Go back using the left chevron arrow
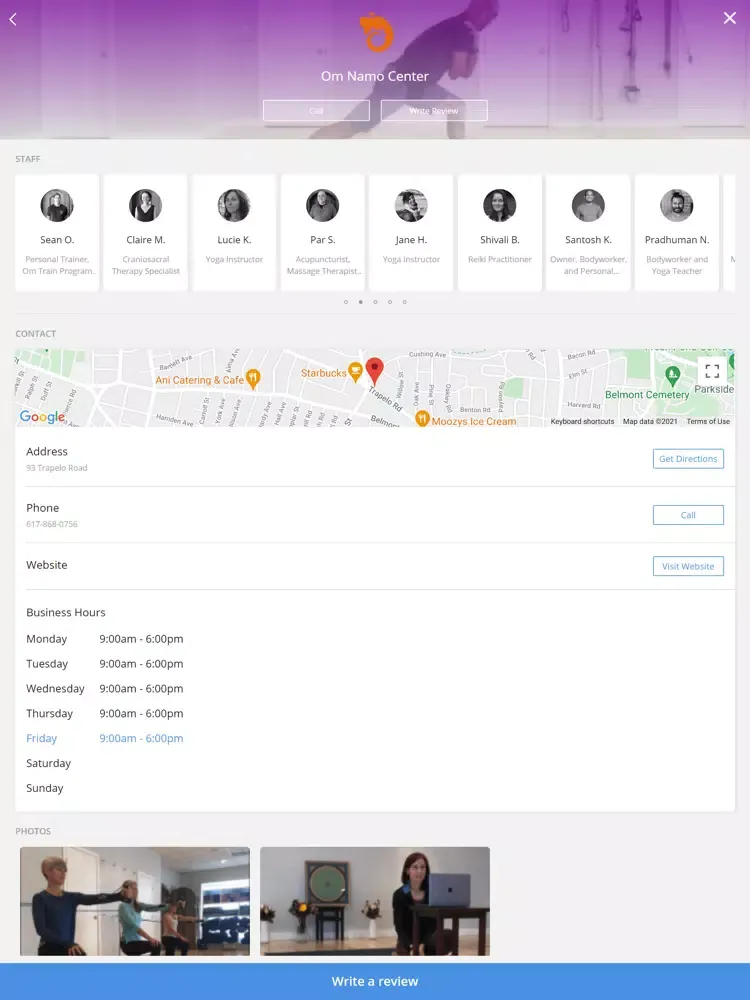 (13, 19)
